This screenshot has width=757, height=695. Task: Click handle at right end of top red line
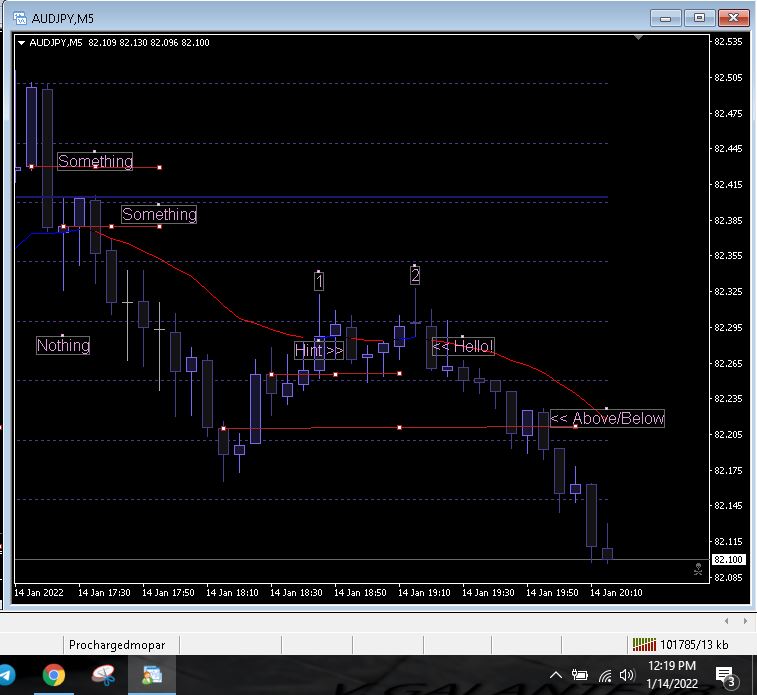[160, 167]
